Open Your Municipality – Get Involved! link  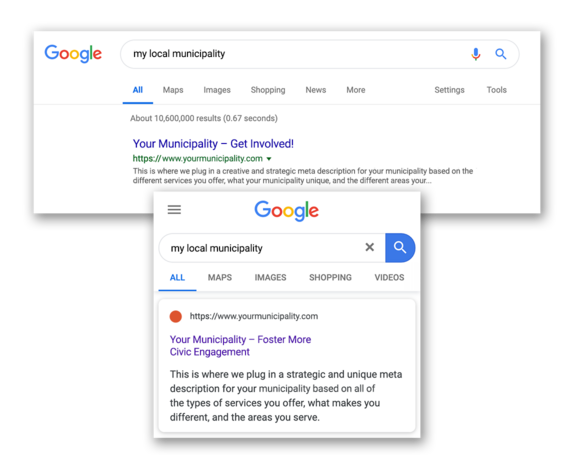pyautogui.click(x=213, y=143)
